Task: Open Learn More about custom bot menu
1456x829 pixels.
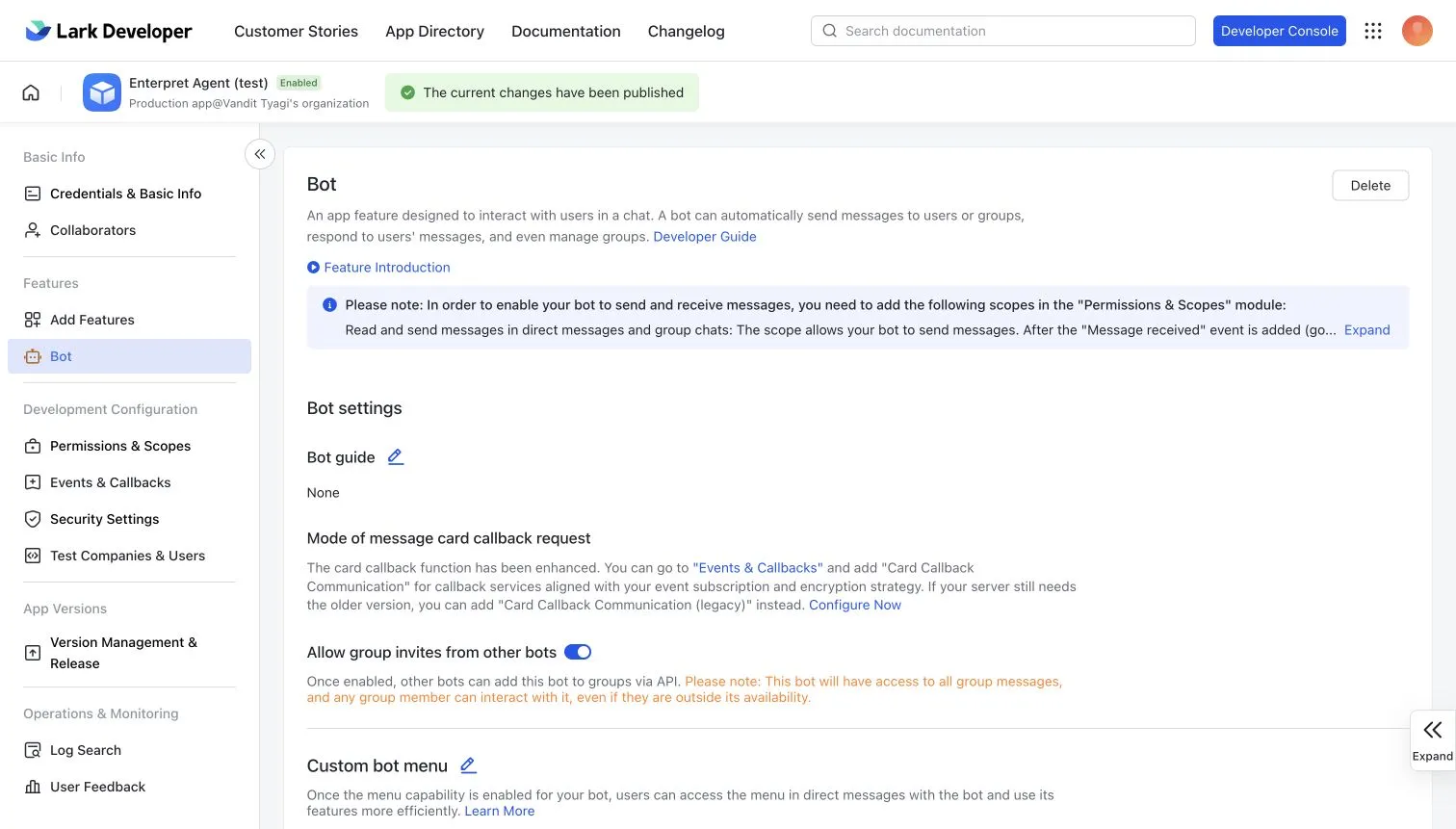Action: pyautogui.click(x=500, y=811)
